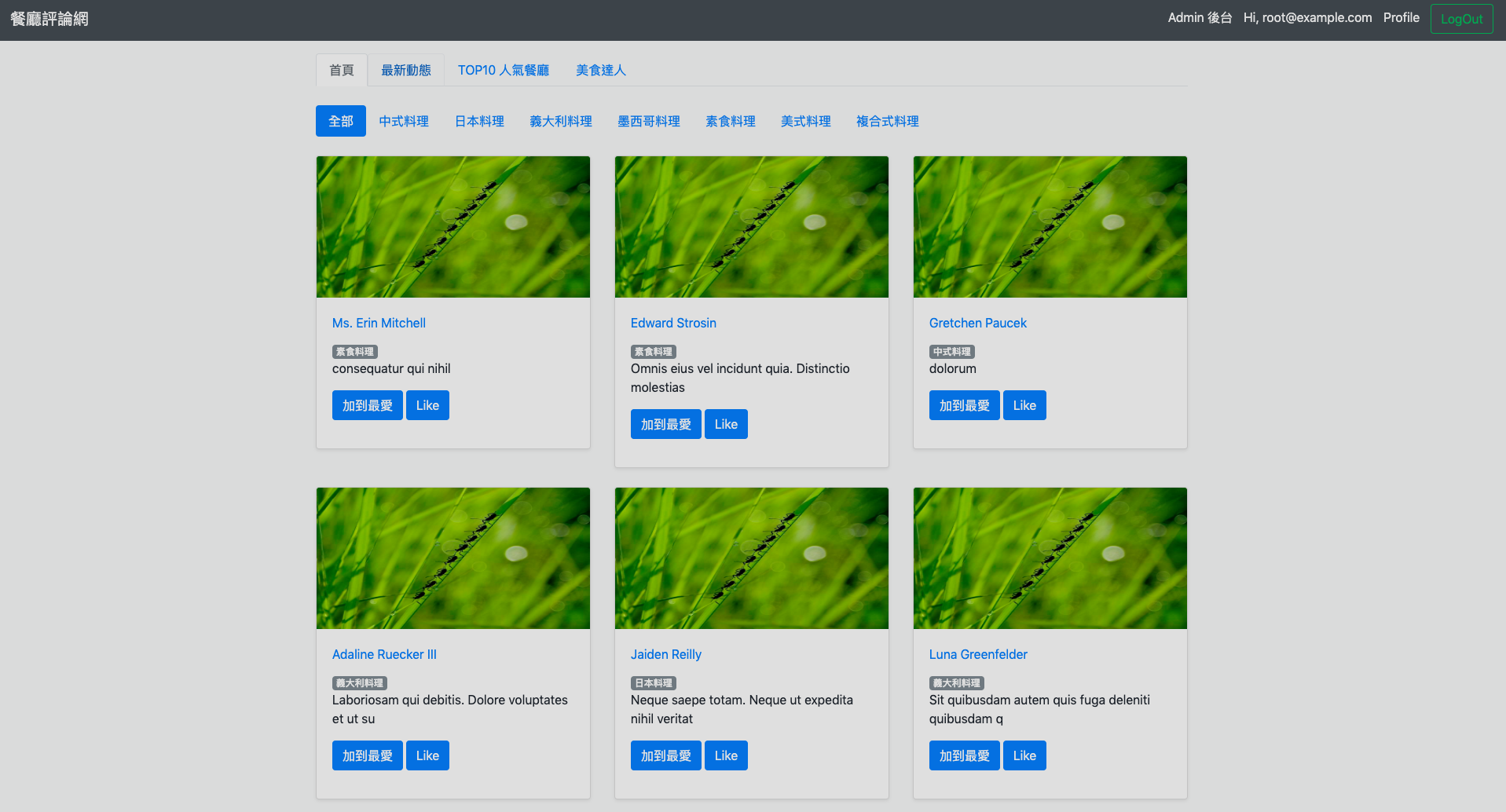The width and height of the screenshot is (1506, 812).
Task: Switch to the 最新動態 tab
Action: (x=406, y=71)
